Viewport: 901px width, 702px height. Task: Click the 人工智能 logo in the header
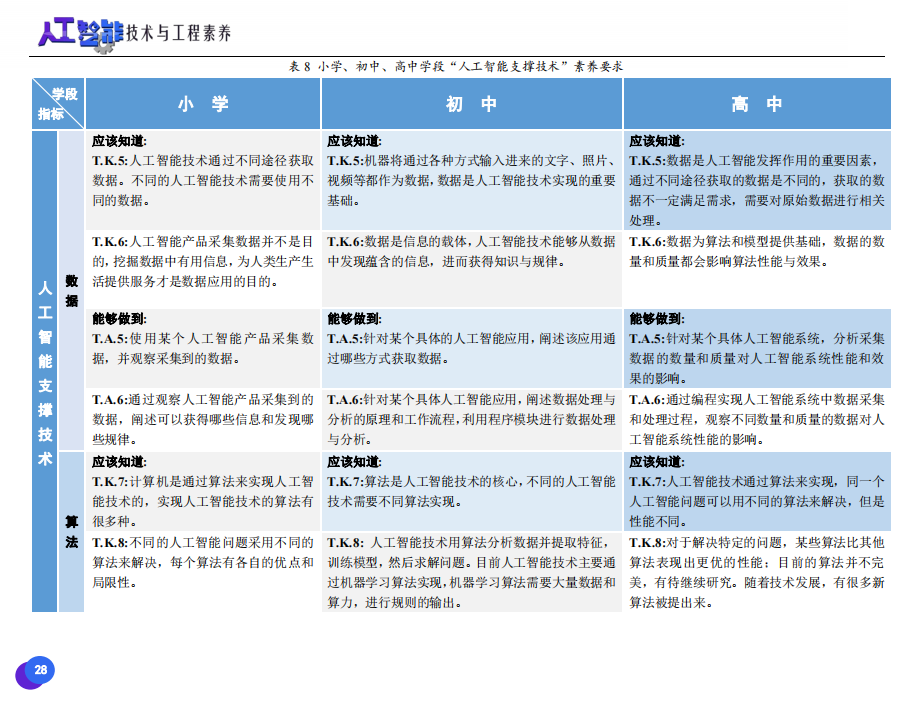point(80,31)
